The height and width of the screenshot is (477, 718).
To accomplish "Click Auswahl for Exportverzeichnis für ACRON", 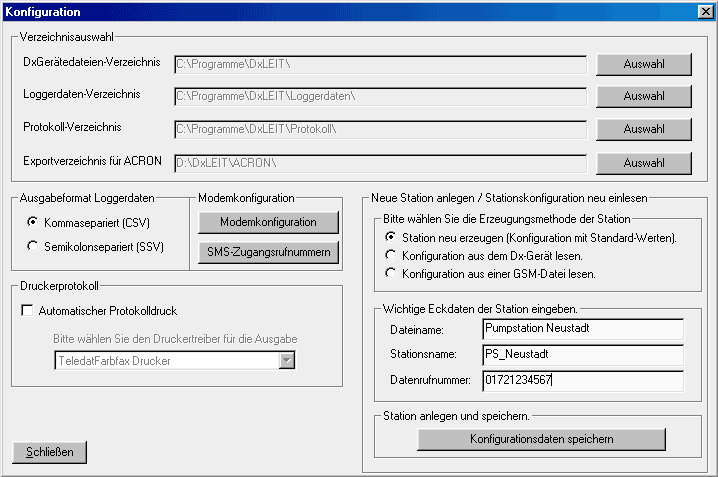I will [x=643, y=163].
